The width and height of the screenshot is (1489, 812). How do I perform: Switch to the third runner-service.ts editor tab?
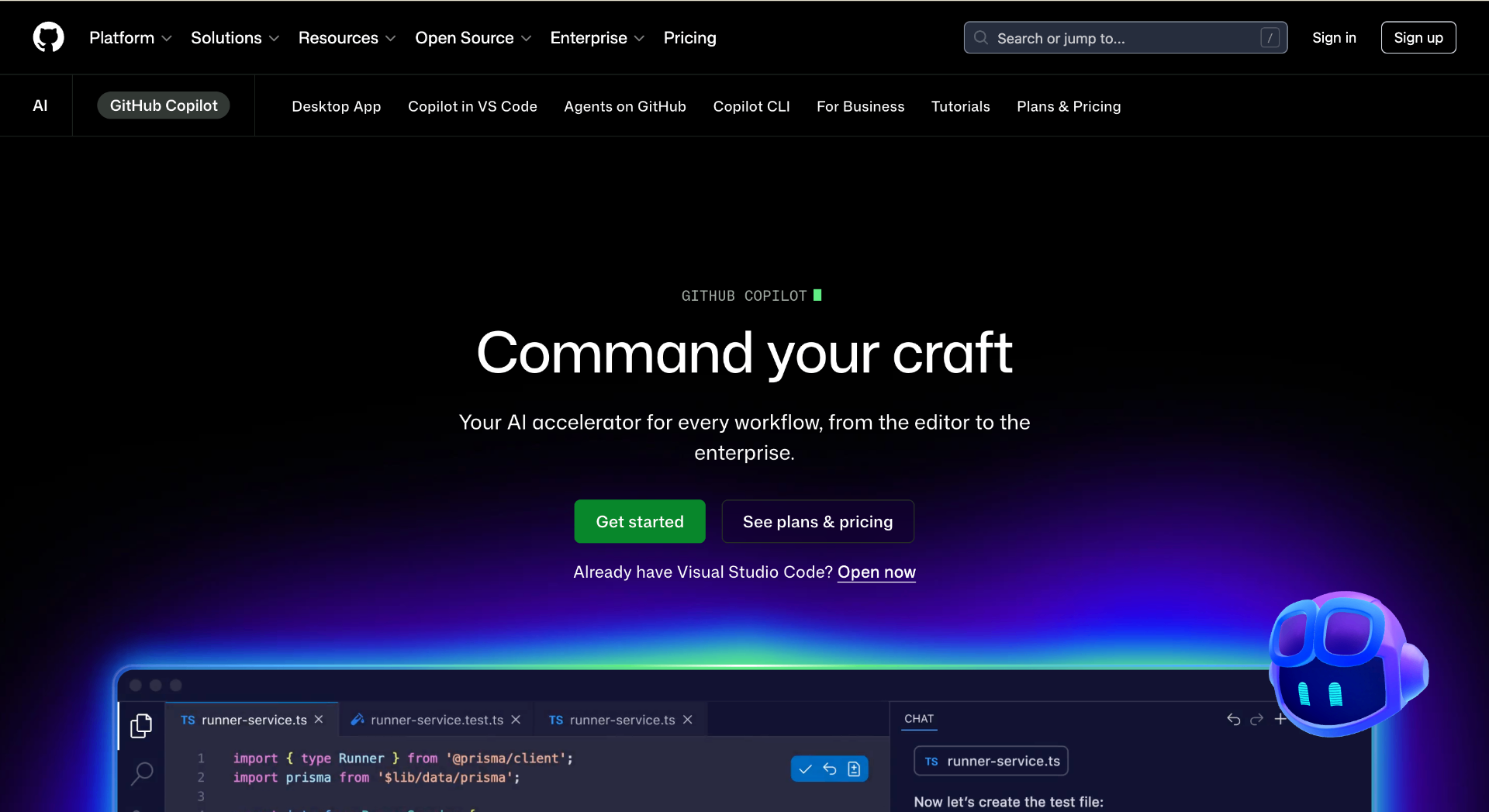tap(622, 720)
